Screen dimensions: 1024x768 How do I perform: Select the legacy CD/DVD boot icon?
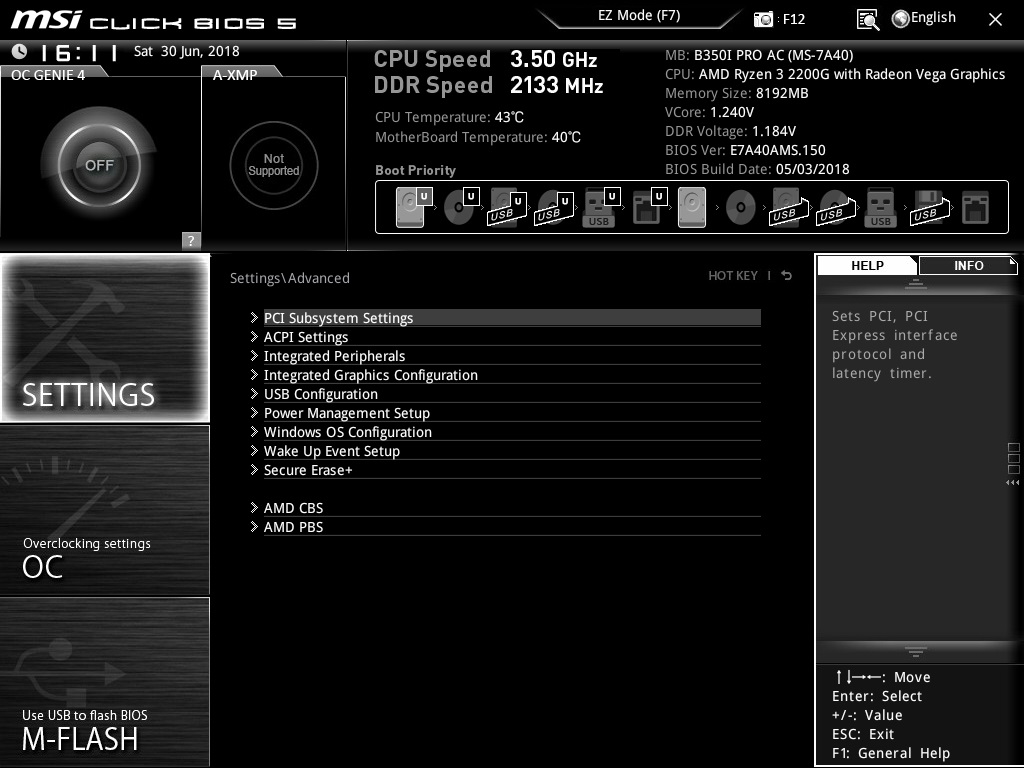coord(741,208)
